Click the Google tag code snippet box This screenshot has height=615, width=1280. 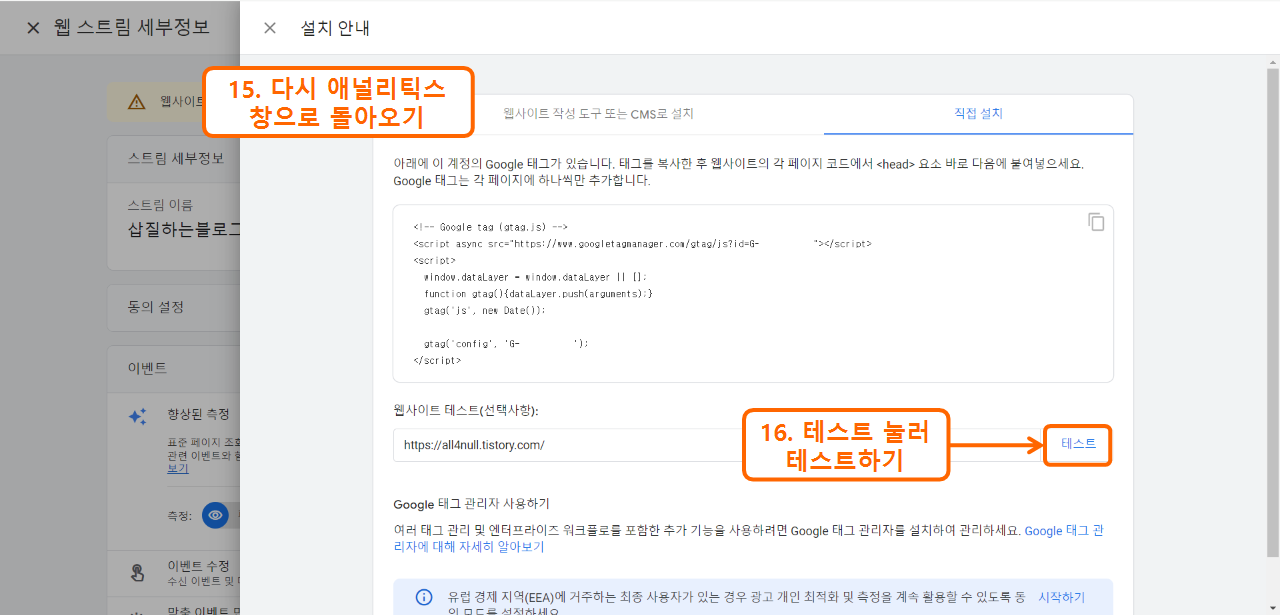(753, 293)
